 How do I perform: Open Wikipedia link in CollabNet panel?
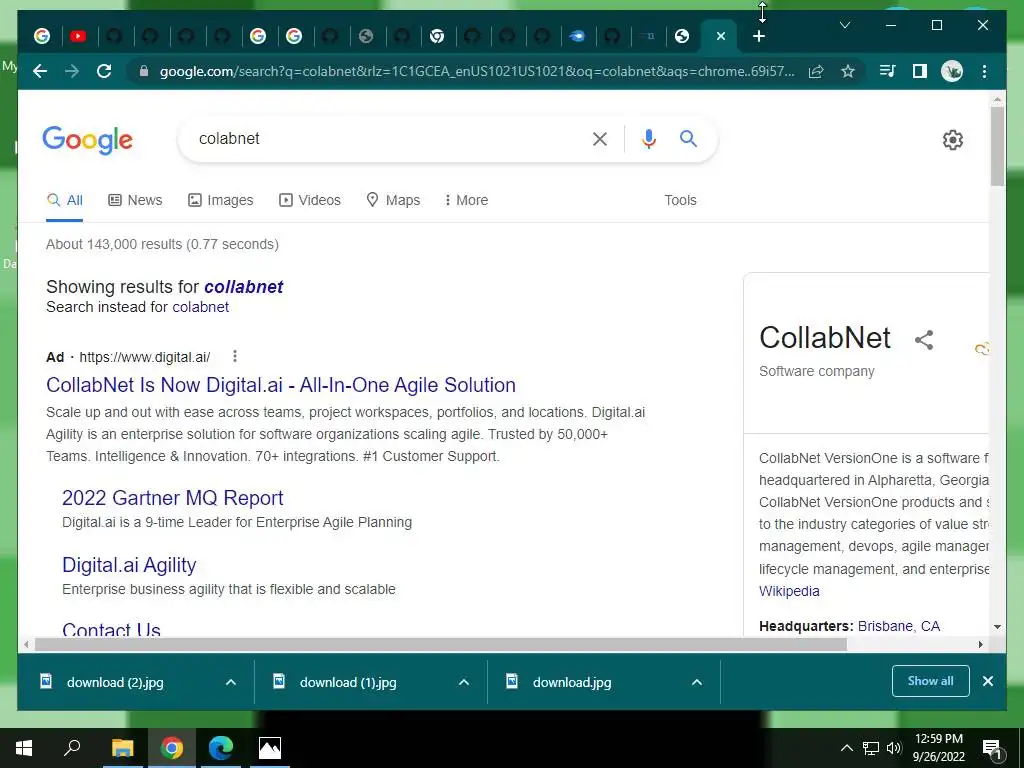click(789, 591)
